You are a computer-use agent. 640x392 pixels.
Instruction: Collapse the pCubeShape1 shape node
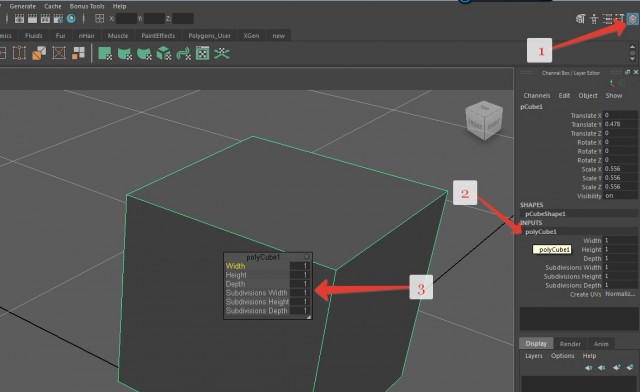coord(545,214)
